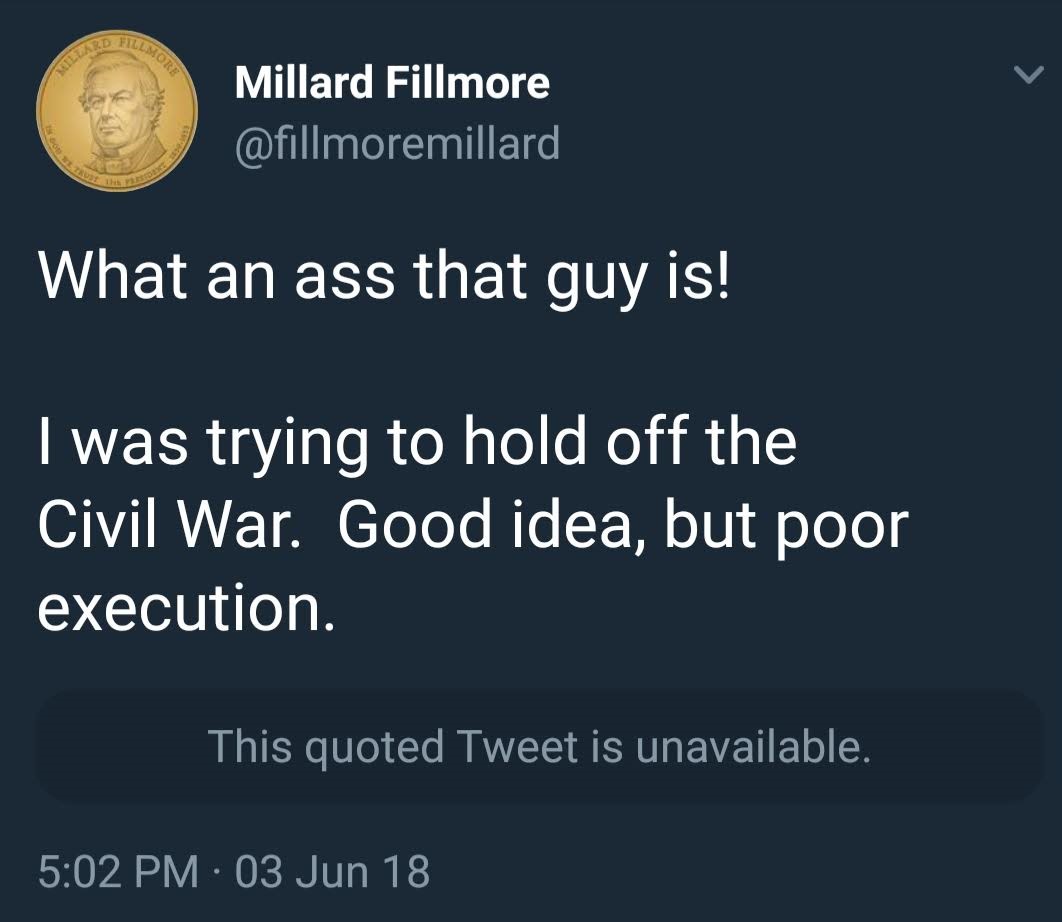Click the 5:02 PM timestamp

(x=117, y=871)
